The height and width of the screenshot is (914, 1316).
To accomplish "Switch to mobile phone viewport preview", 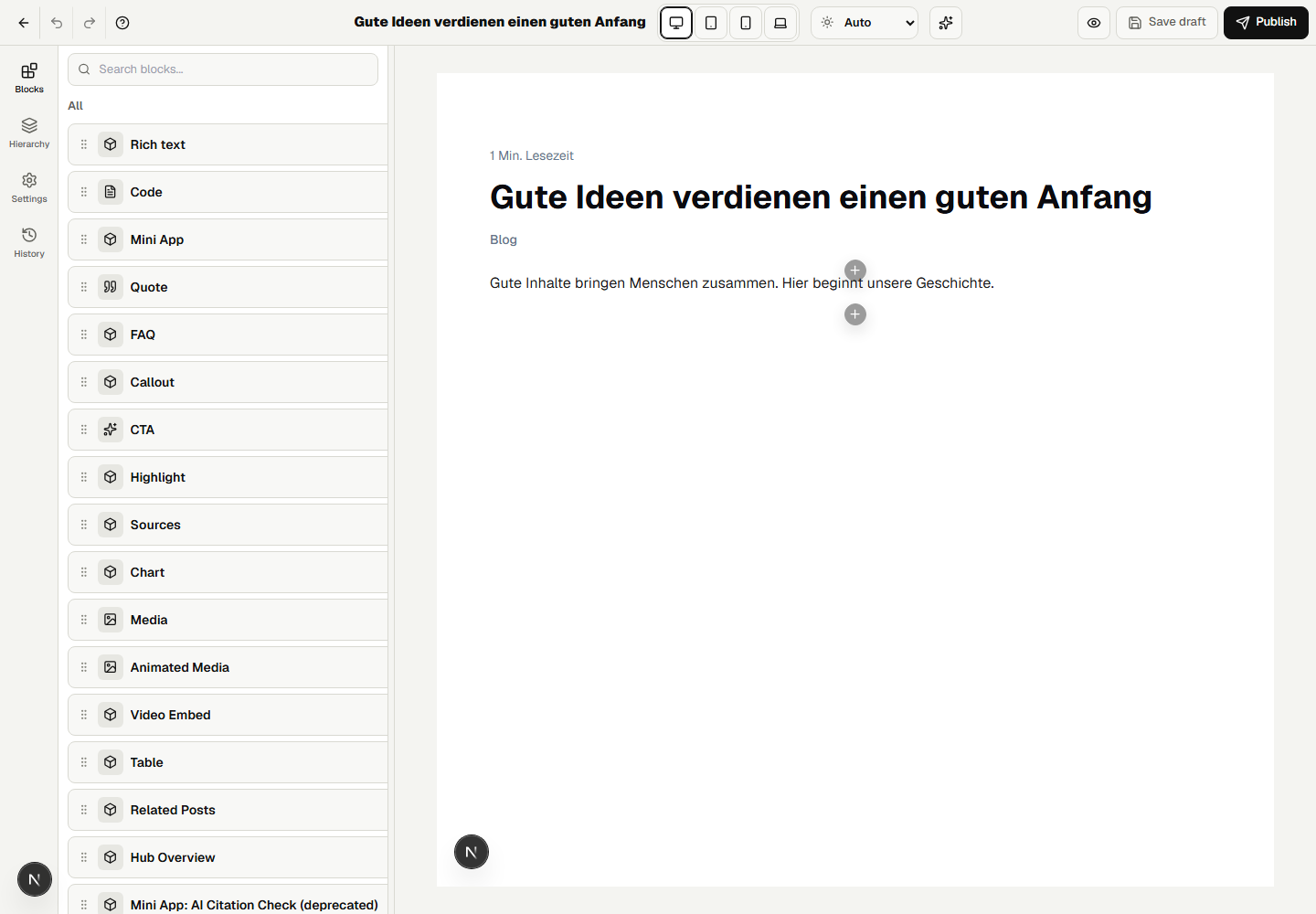I will pos(746,23).
